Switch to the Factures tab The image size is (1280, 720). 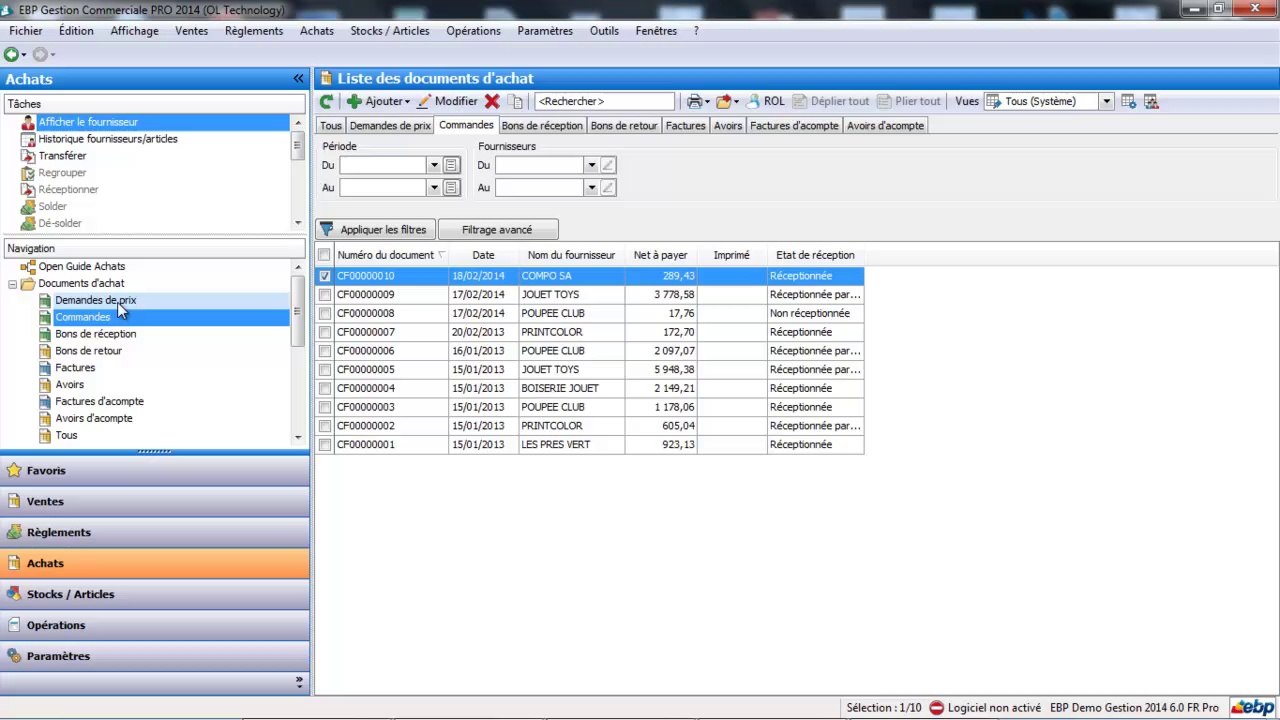686,126
